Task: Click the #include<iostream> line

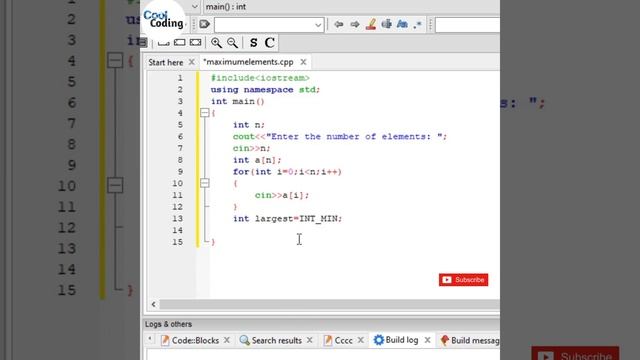Action: [x=260, y=78]
